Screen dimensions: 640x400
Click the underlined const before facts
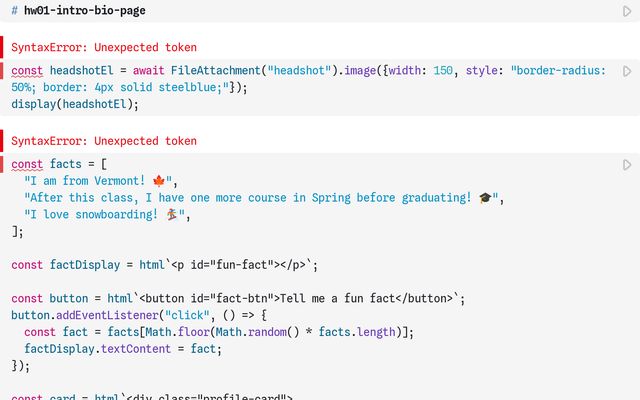[27, 164]
